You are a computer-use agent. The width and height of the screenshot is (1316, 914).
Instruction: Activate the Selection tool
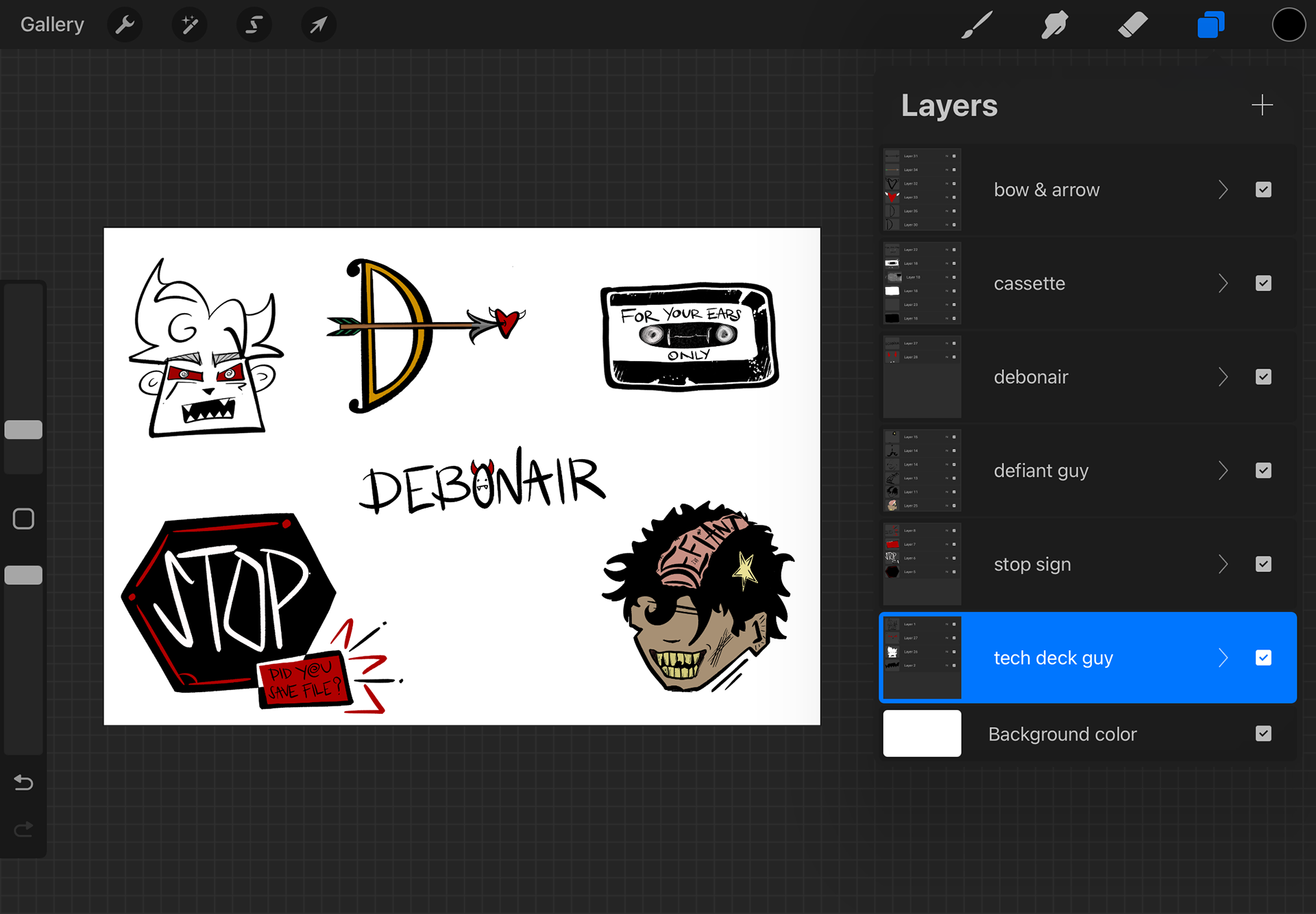pos(254,25)
